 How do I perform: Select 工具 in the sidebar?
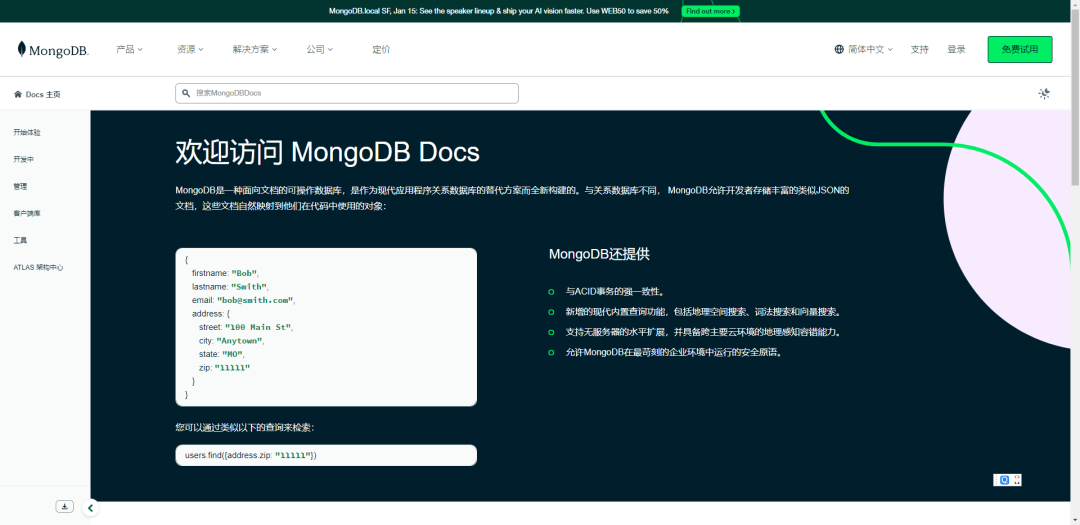tap(20, 240)
